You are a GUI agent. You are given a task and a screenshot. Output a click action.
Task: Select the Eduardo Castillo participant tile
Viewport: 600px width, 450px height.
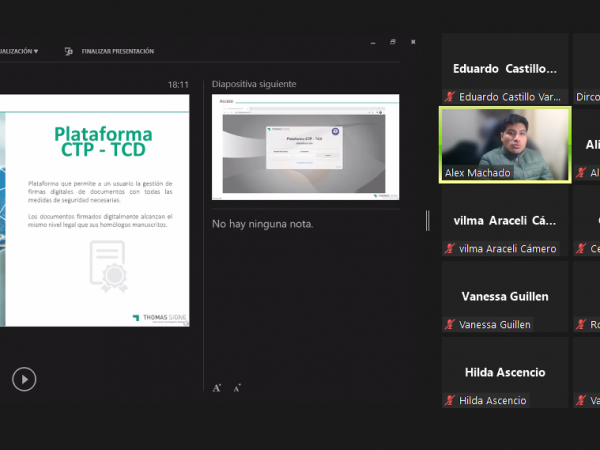(505, 68)
